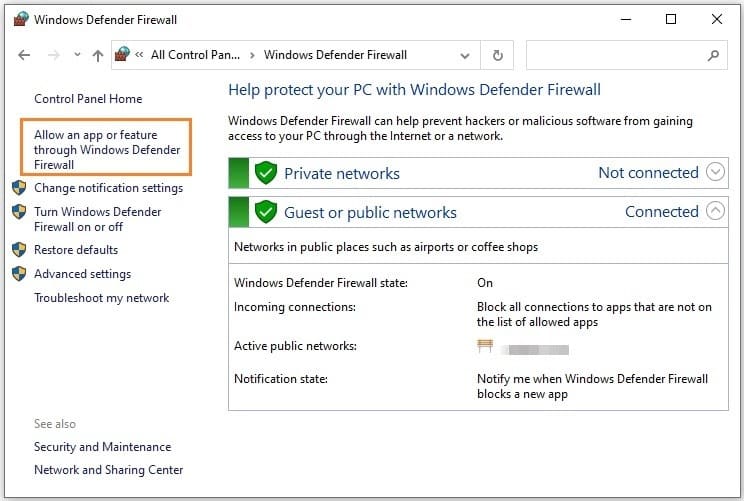Click the Not connected status text

(x=648, y=173)
